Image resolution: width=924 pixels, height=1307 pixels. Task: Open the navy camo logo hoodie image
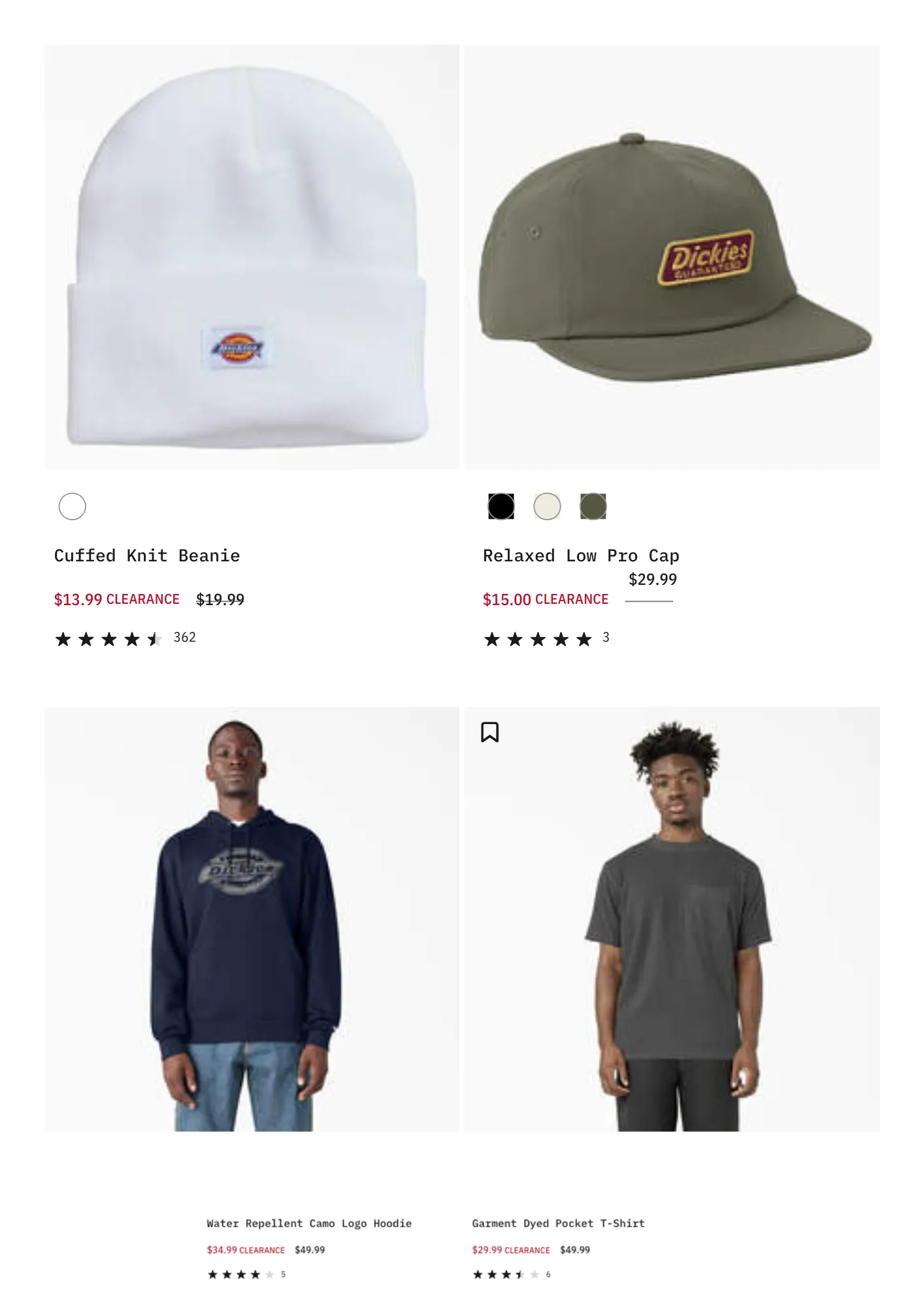[252, 919]
